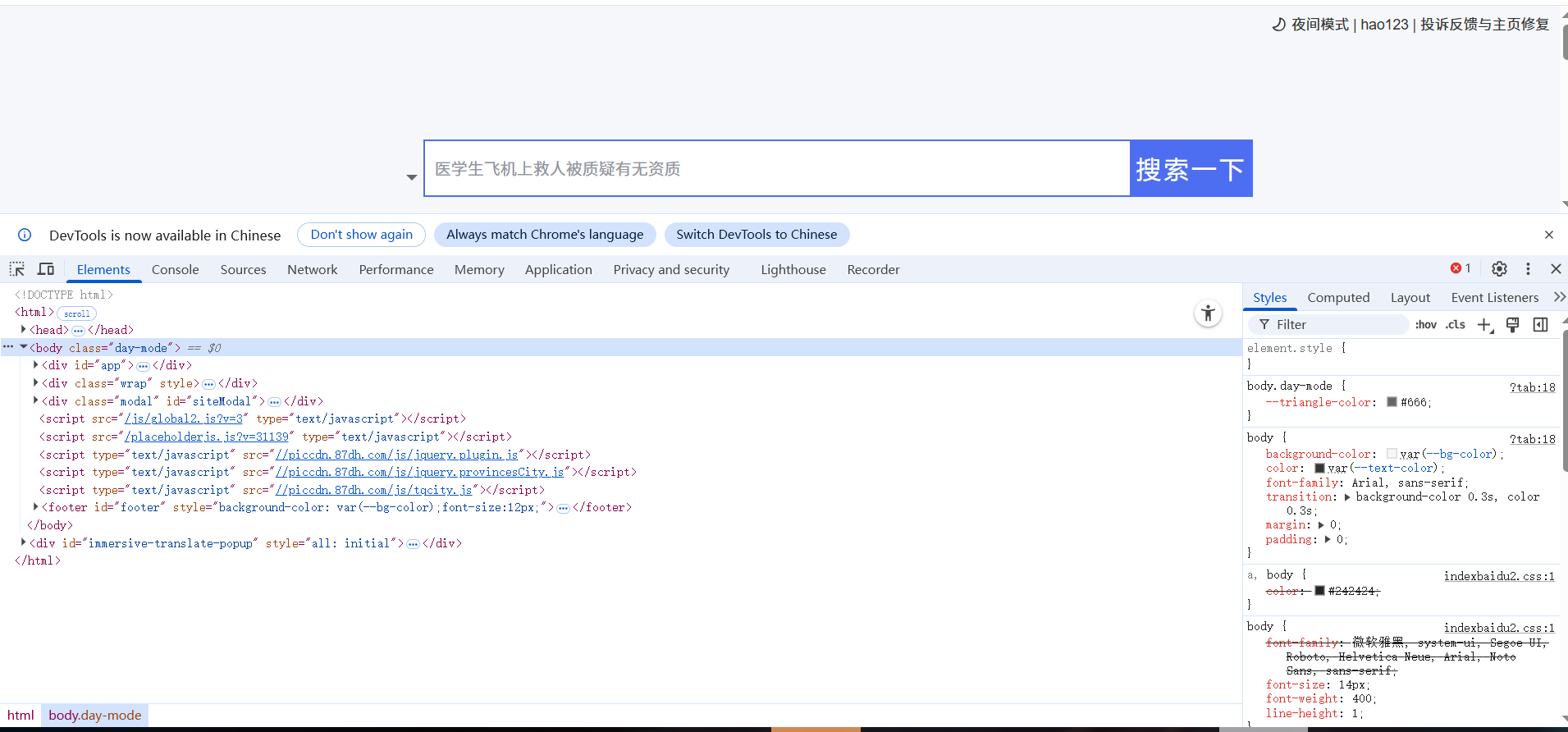Image resolution: width=1568 pixels, height=732 pixels.
Task: Open the accessibility tree view button
Action: (1208, 313)
